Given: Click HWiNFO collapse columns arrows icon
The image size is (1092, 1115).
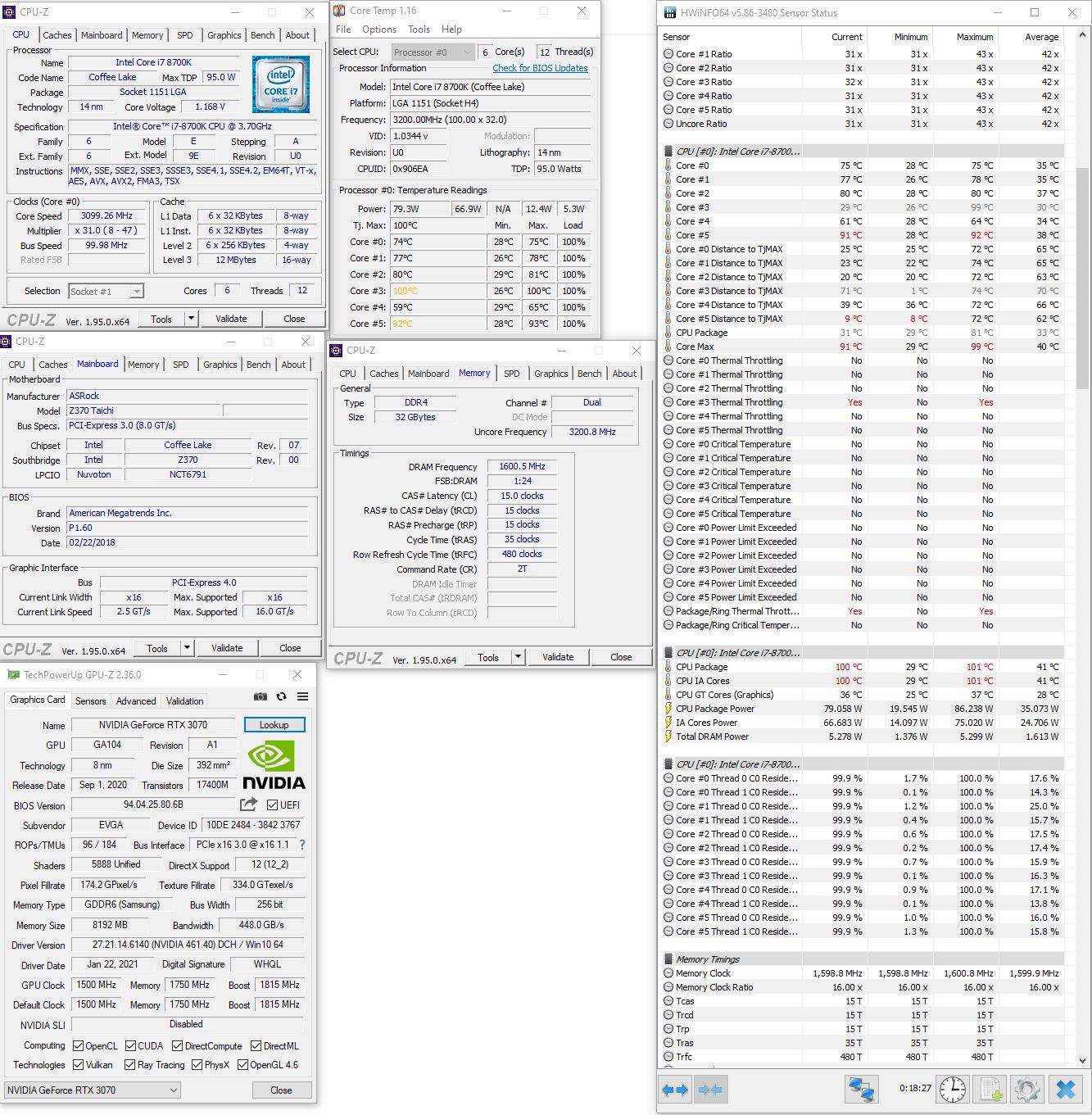Looking at the screenshot, I should pyautogui.click(x=709, y=1090).
